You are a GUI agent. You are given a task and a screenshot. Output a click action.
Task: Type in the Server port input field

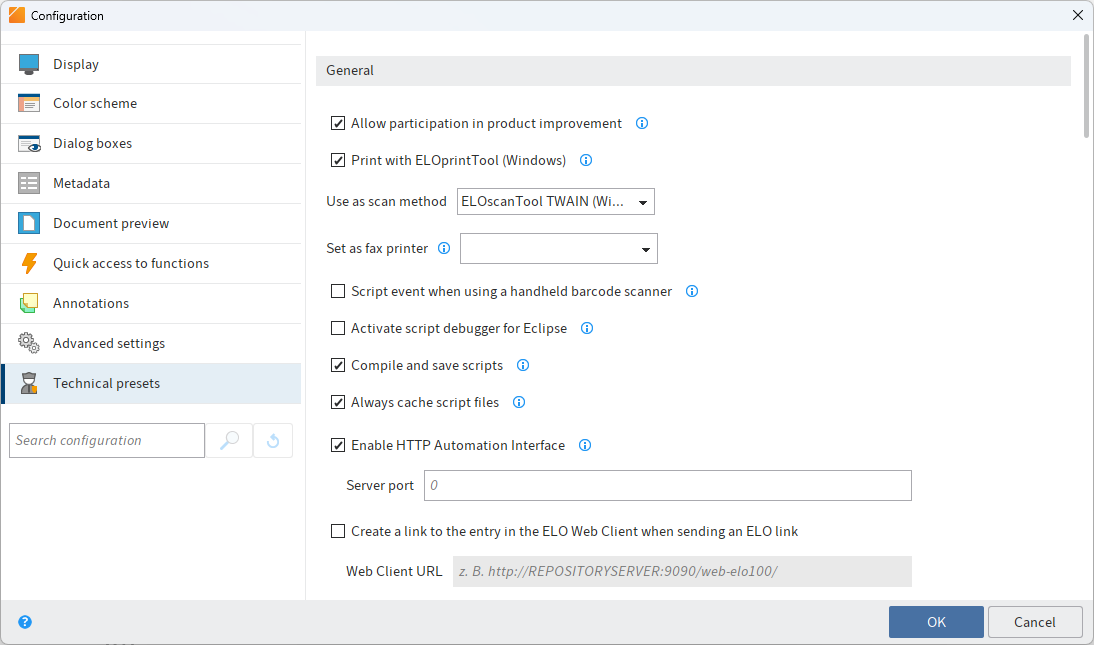coord(667,485)
